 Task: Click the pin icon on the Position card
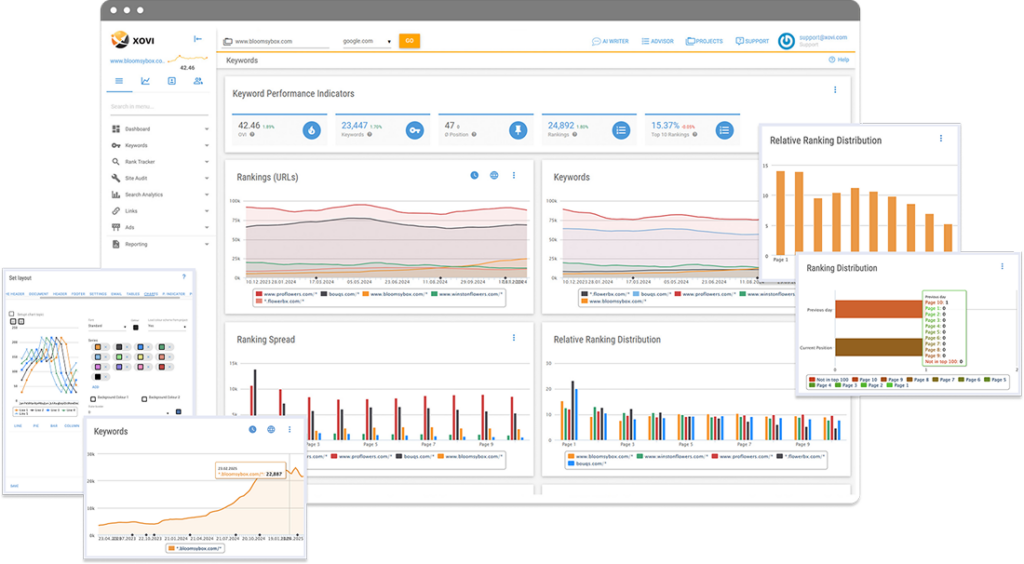pos(517,129)
